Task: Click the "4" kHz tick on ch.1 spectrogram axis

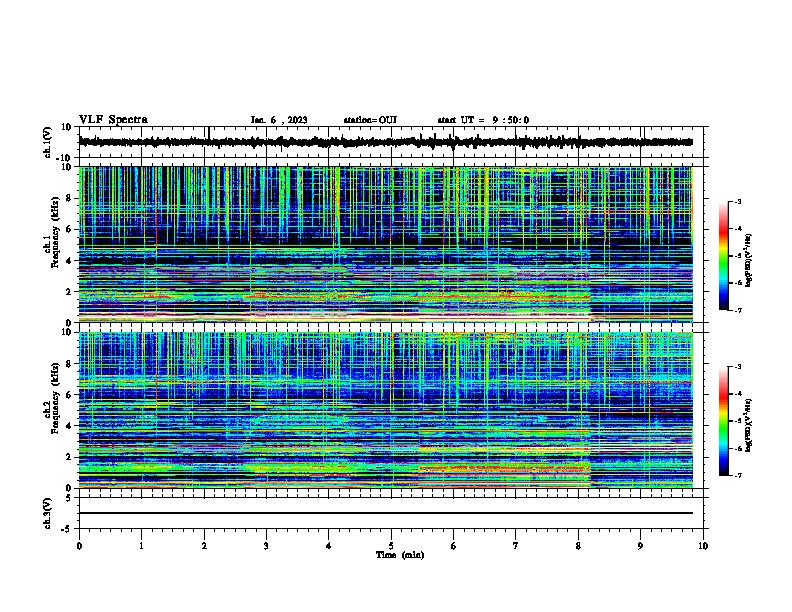Action: pos(69,261)
